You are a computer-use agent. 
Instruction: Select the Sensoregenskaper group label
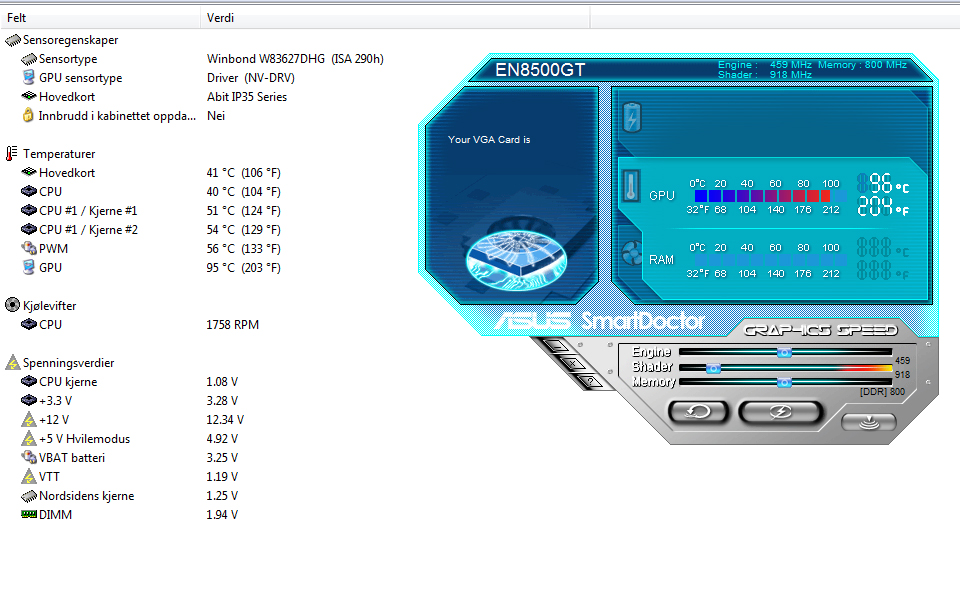point(70,40)
